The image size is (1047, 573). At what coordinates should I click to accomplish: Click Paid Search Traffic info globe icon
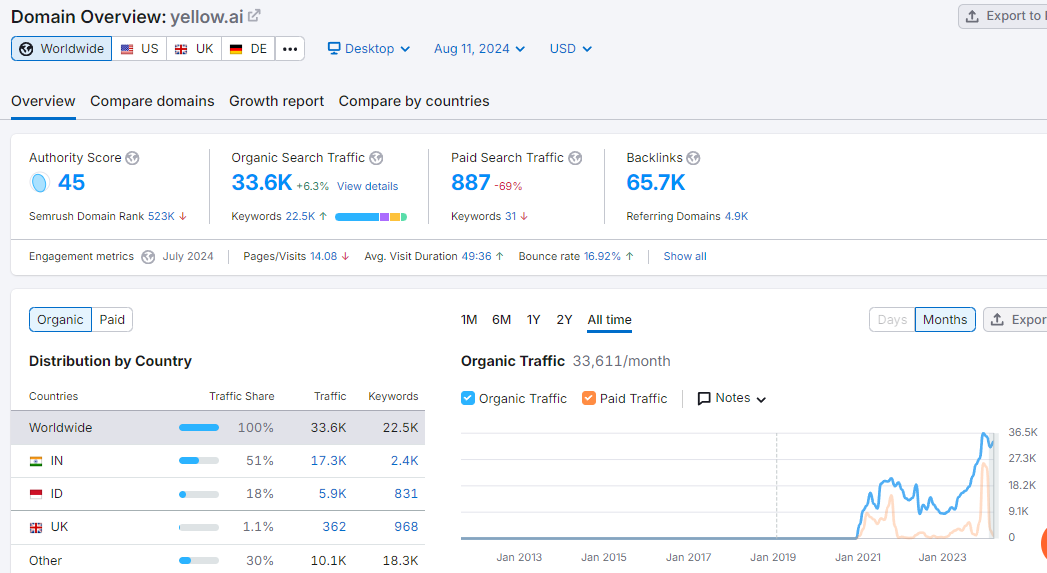click(x=575, y=158)
